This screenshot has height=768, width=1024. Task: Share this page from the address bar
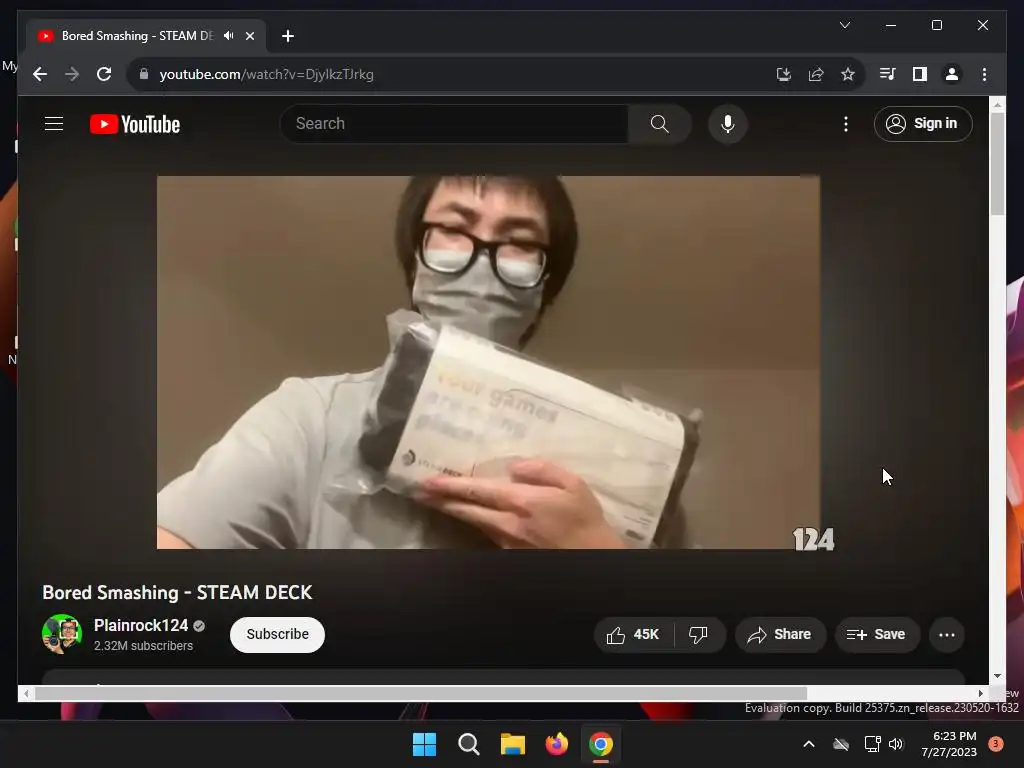tap(816, 74)
